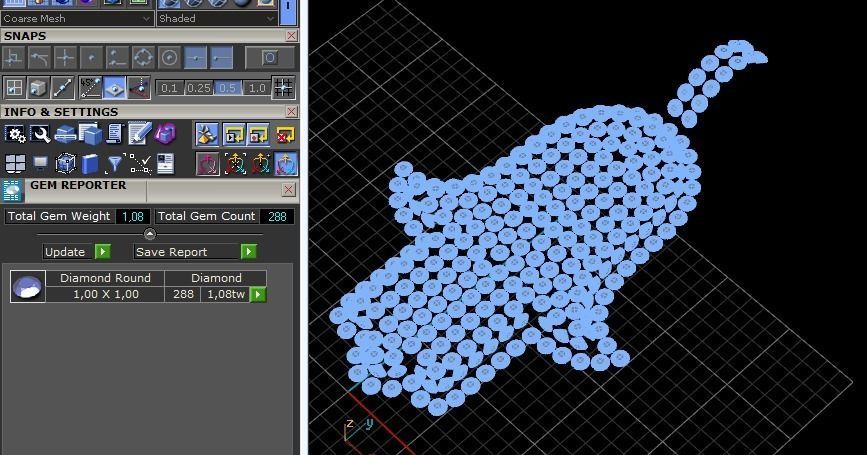Image resolution: width=867 pixels, height=455 pixels.
Task: Click the wireframe bounding cube icon
Action: (65, 164)
